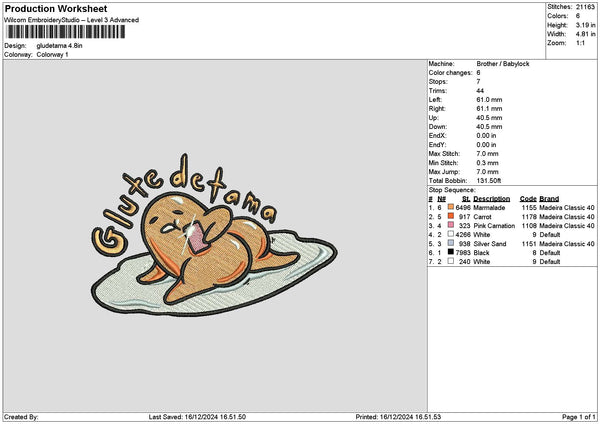Click the 'Stop Sequence:' heading
Viewport: 600px width, 424px height.
click(452, 190)
